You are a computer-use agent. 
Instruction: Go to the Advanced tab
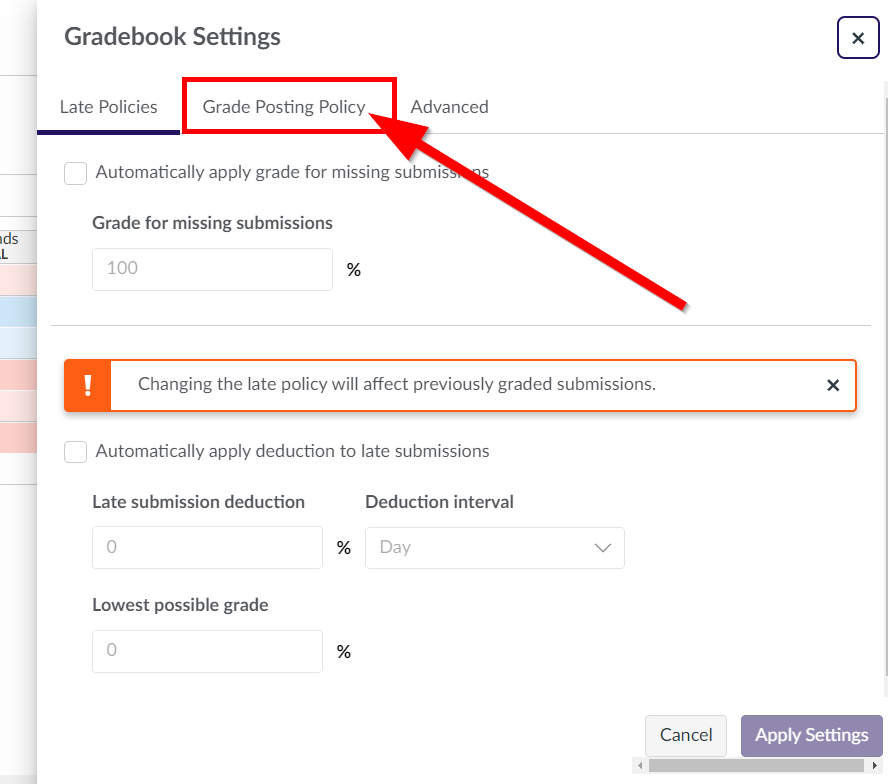pyautogui.click(x=449, y=107)
